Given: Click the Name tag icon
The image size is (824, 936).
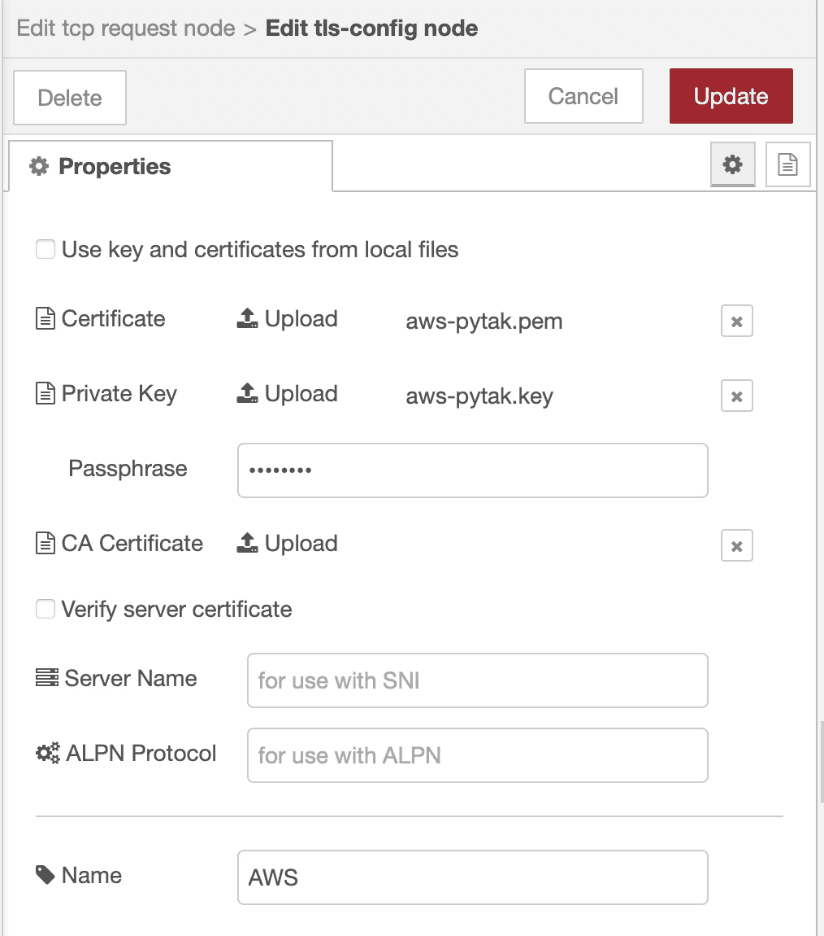Looking at the screenshot, I should [46, 875].
